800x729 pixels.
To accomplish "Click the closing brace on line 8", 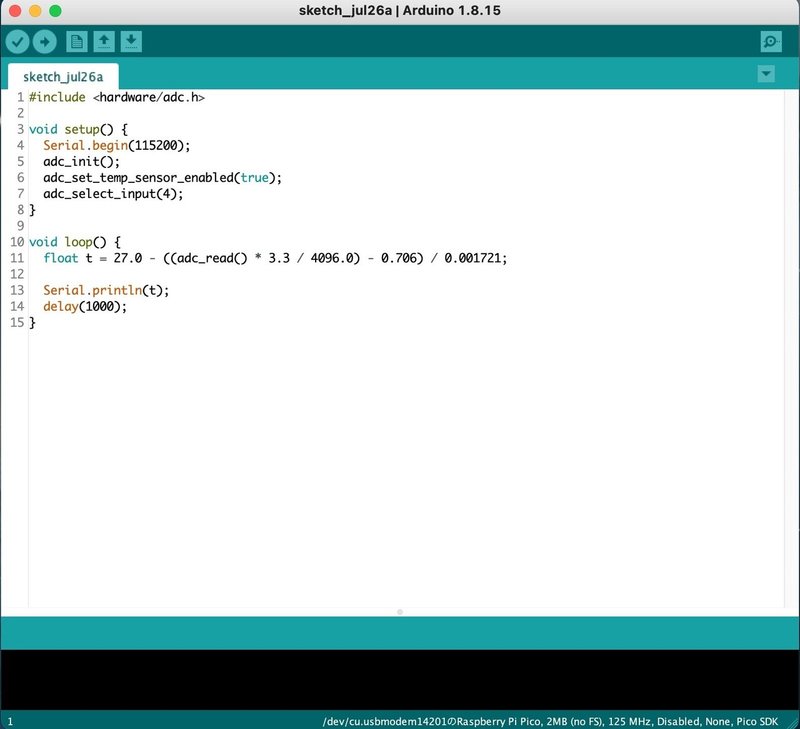I will click(32, 210).
